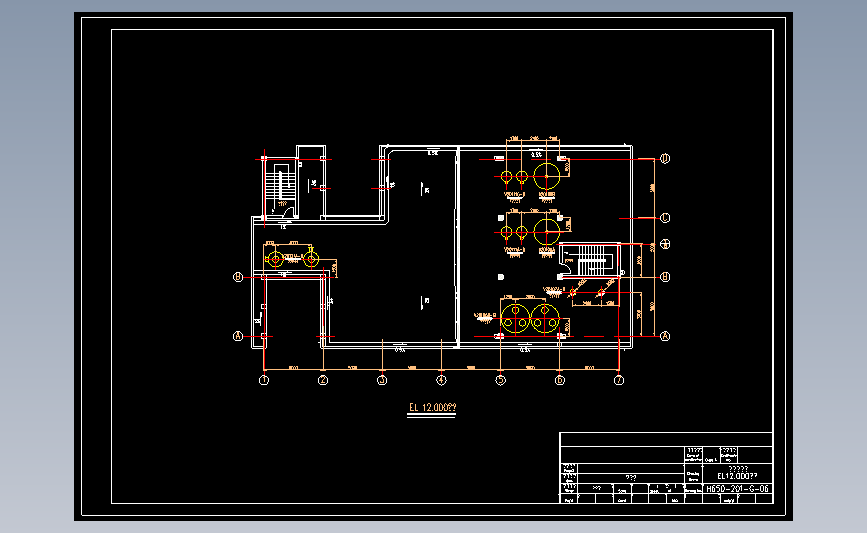Pick grid bubble B on the right side
867x533 pixels.
click(x=665, y=277)
